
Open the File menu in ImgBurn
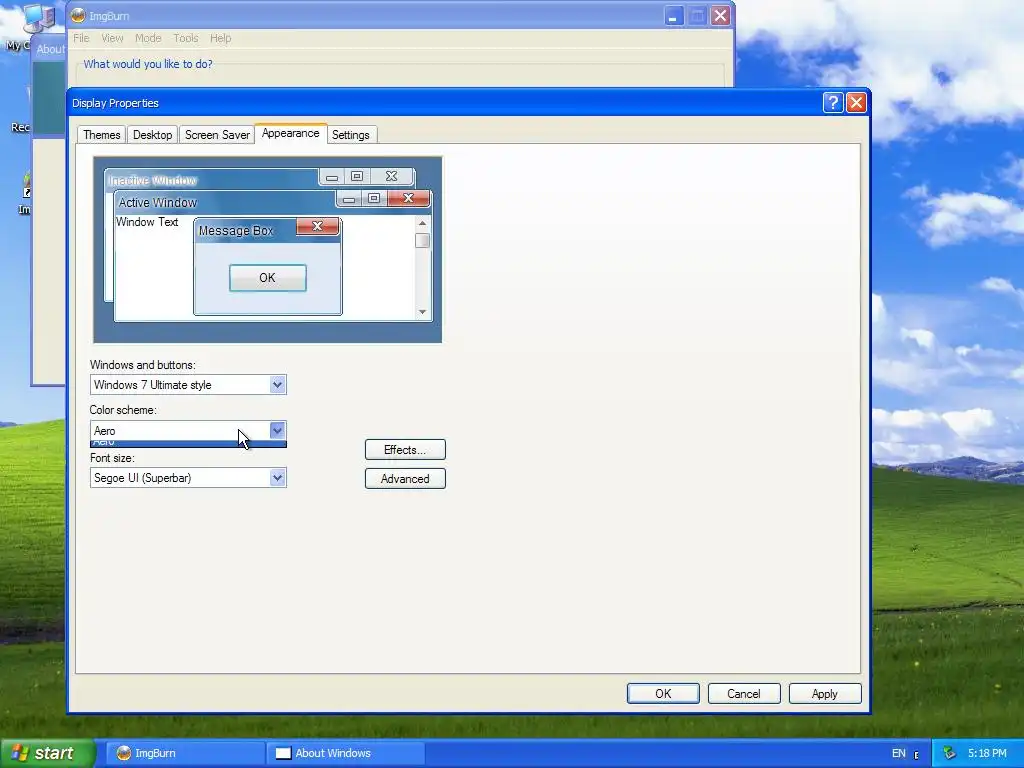point(81,38)
